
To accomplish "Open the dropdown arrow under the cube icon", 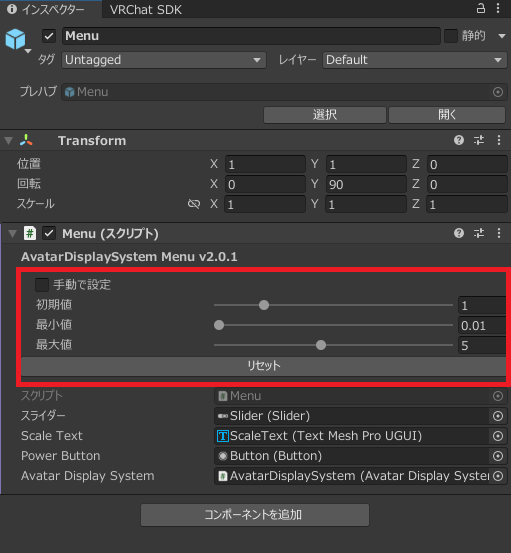I will click(28, 51).
